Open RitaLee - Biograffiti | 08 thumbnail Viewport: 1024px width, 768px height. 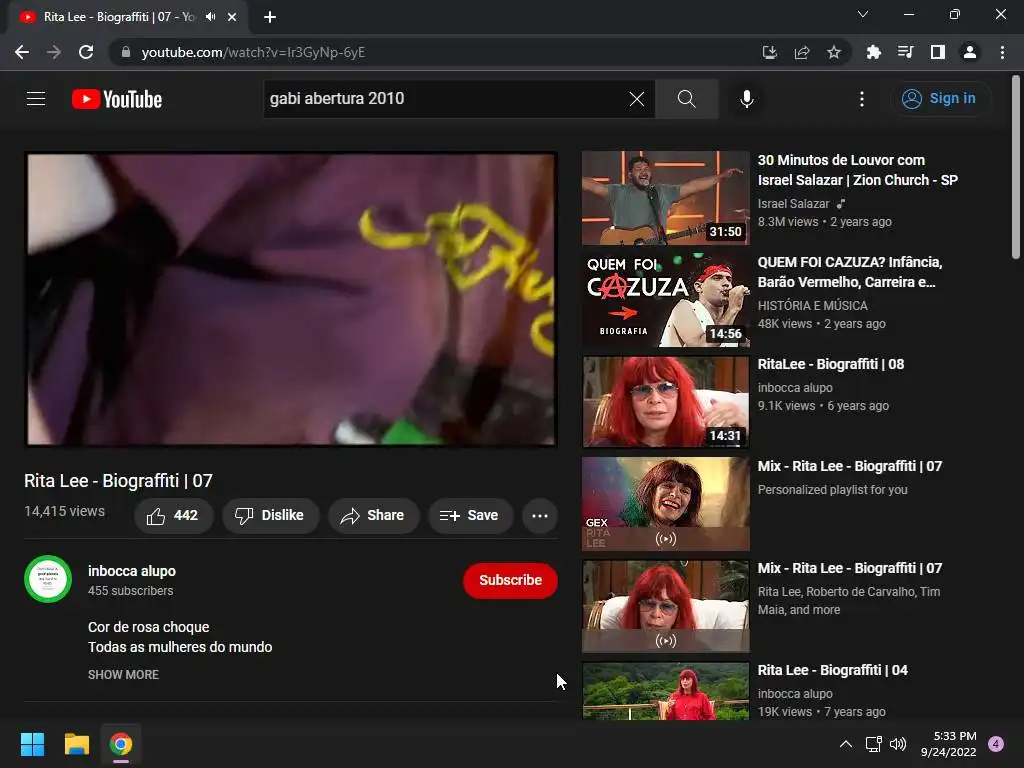click(665, 402)
